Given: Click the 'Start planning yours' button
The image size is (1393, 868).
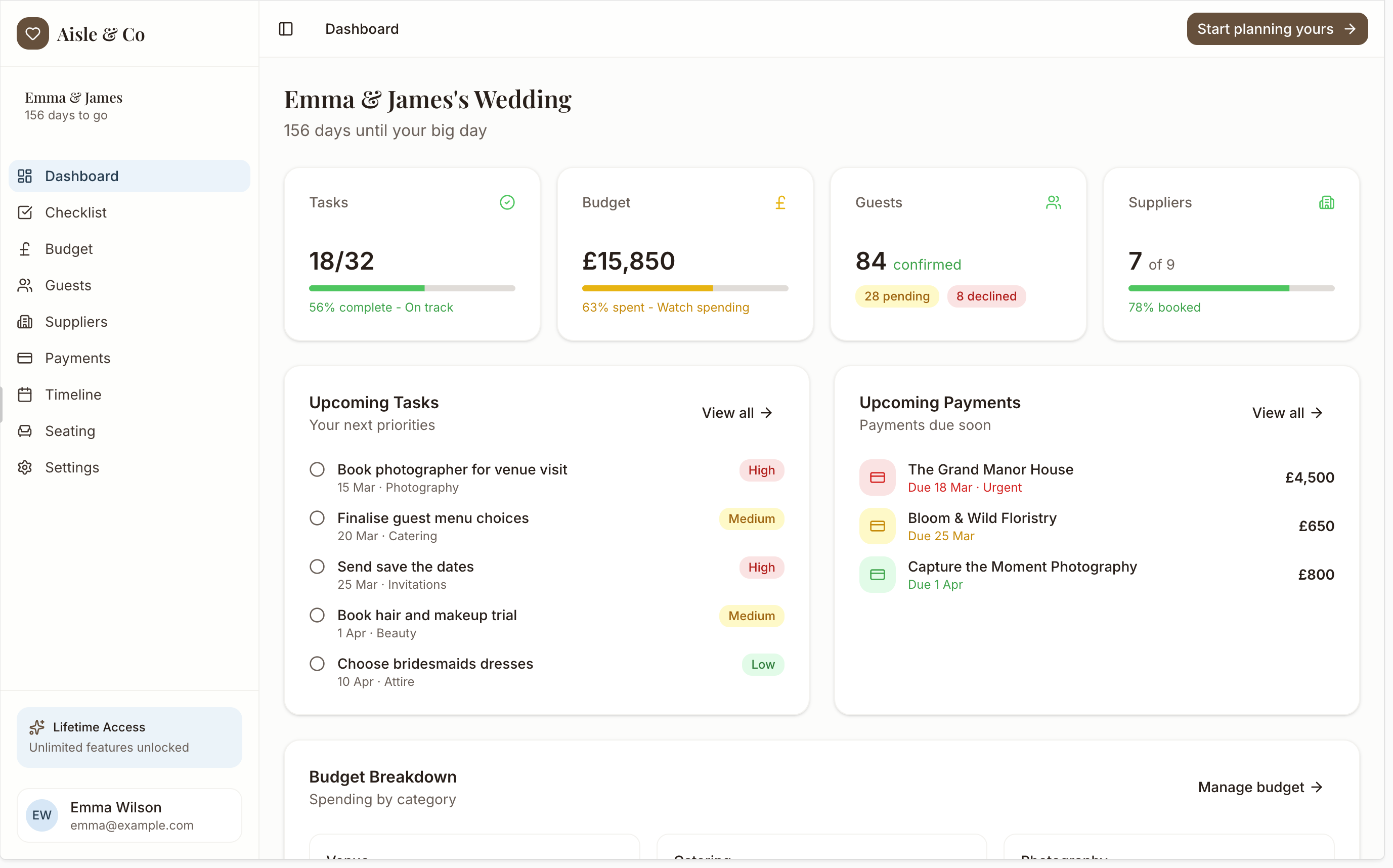Looking at the screenshot, I should tap(1277, 29).
